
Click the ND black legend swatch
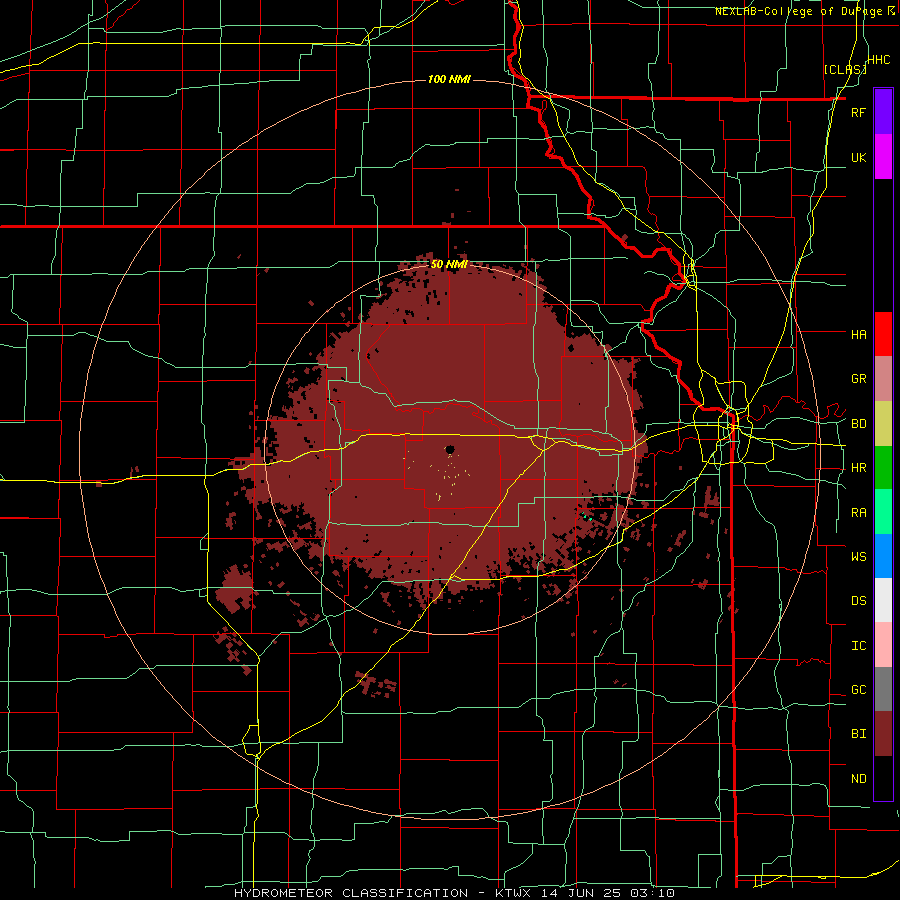coord(883,778)
